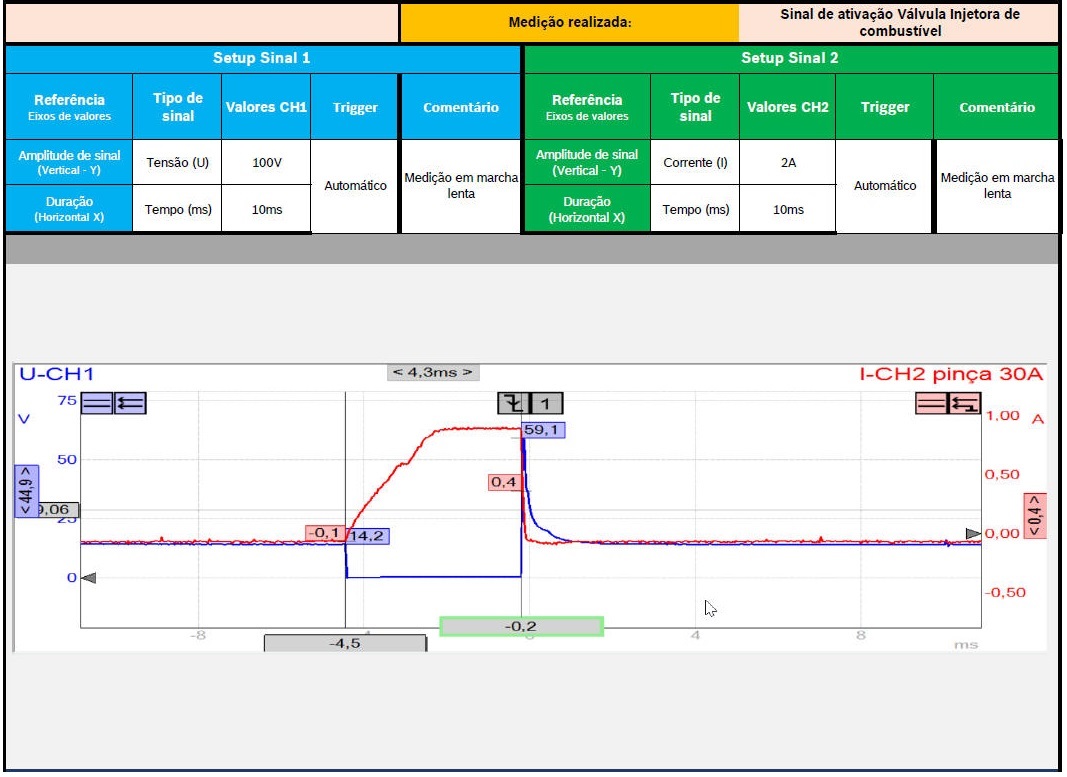Select the 4,3ms cursor delta label
The height and width of the screenshot is (777, 1067).
pyautogui.click(x=433, y=372)
